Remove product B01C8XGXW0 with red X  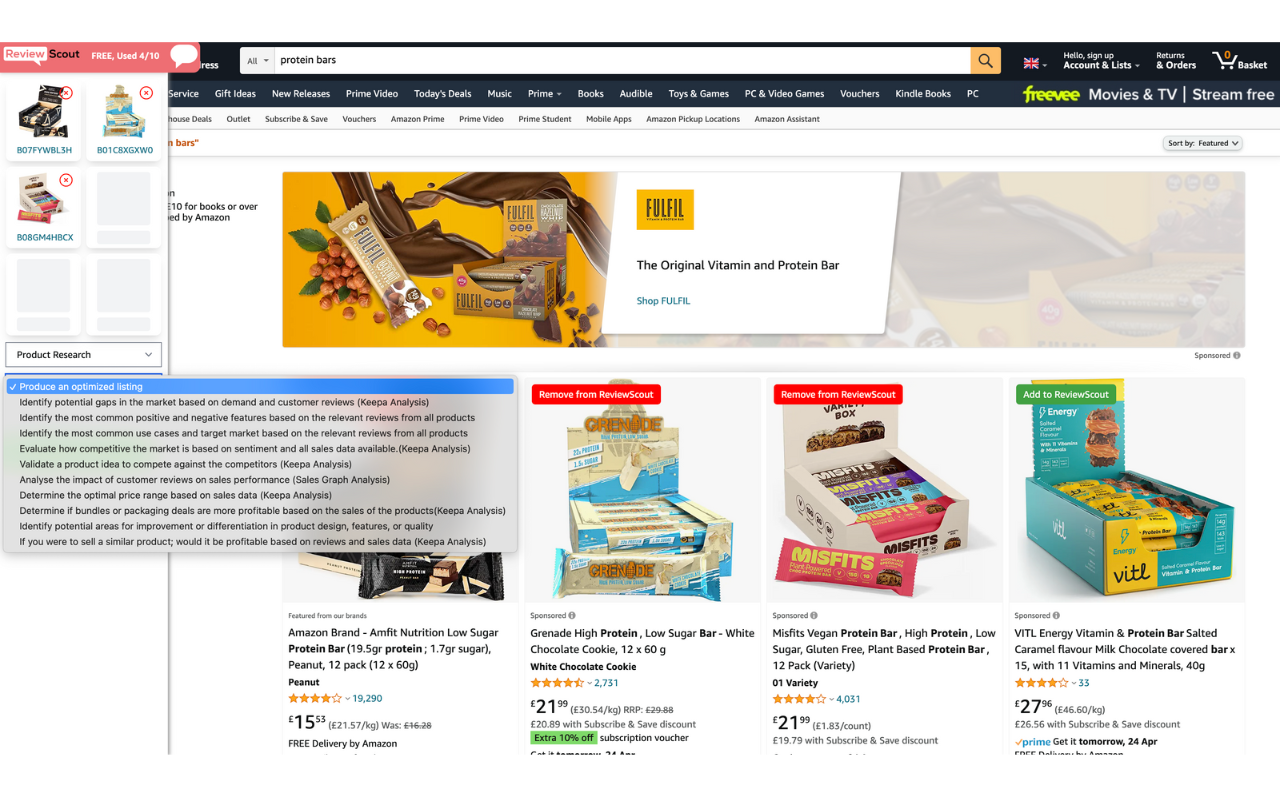pyautogui.click(x=146, y=93)
